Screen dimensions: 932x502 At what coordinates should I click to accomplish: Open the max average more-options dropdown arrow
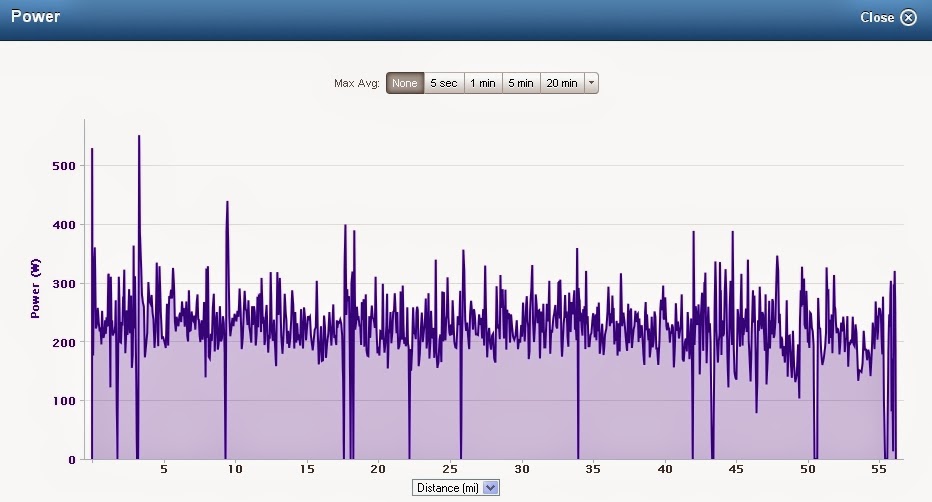click(591, 83)
